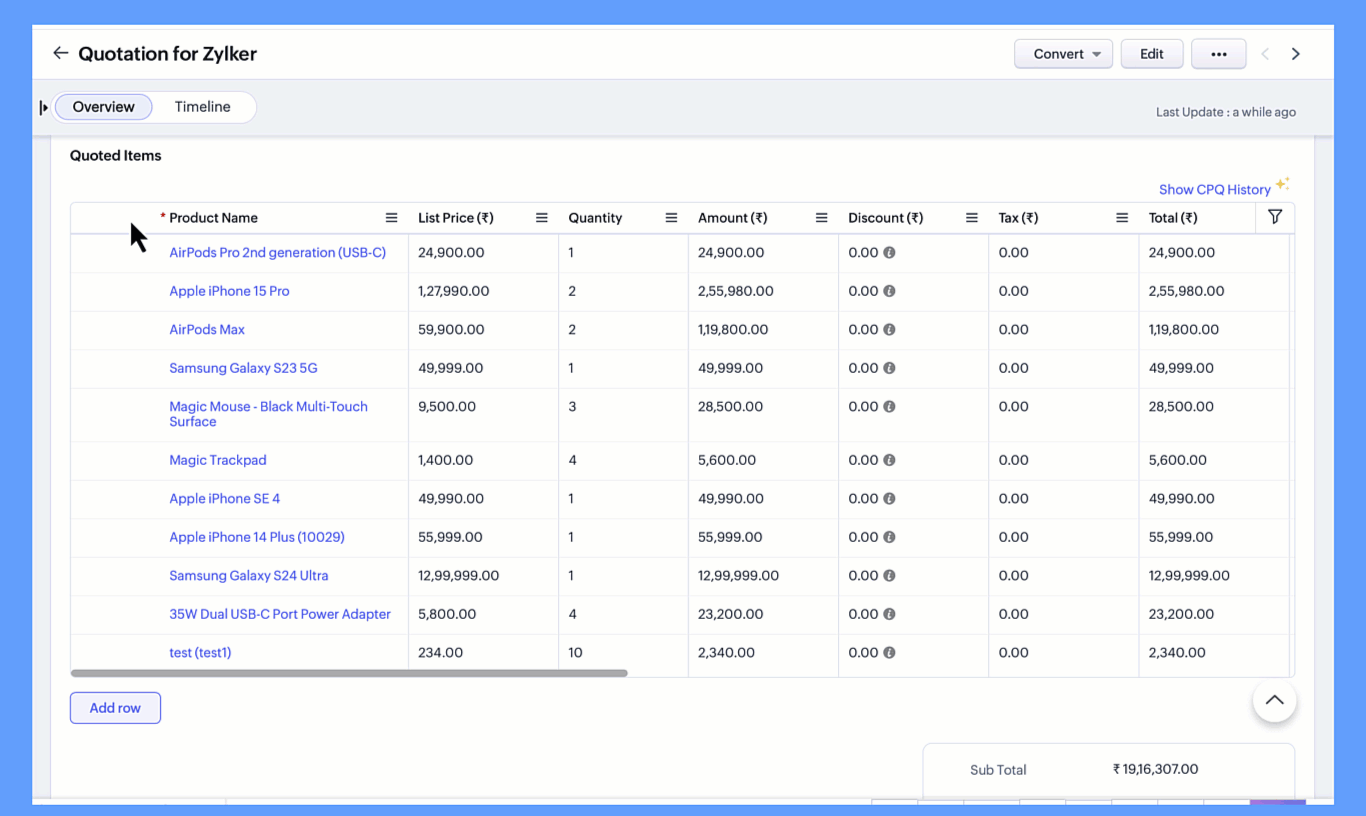Switch to the Timeline tab
Image resolution: width=1366 pixels, height=816 pixels.
click(202, 107)
